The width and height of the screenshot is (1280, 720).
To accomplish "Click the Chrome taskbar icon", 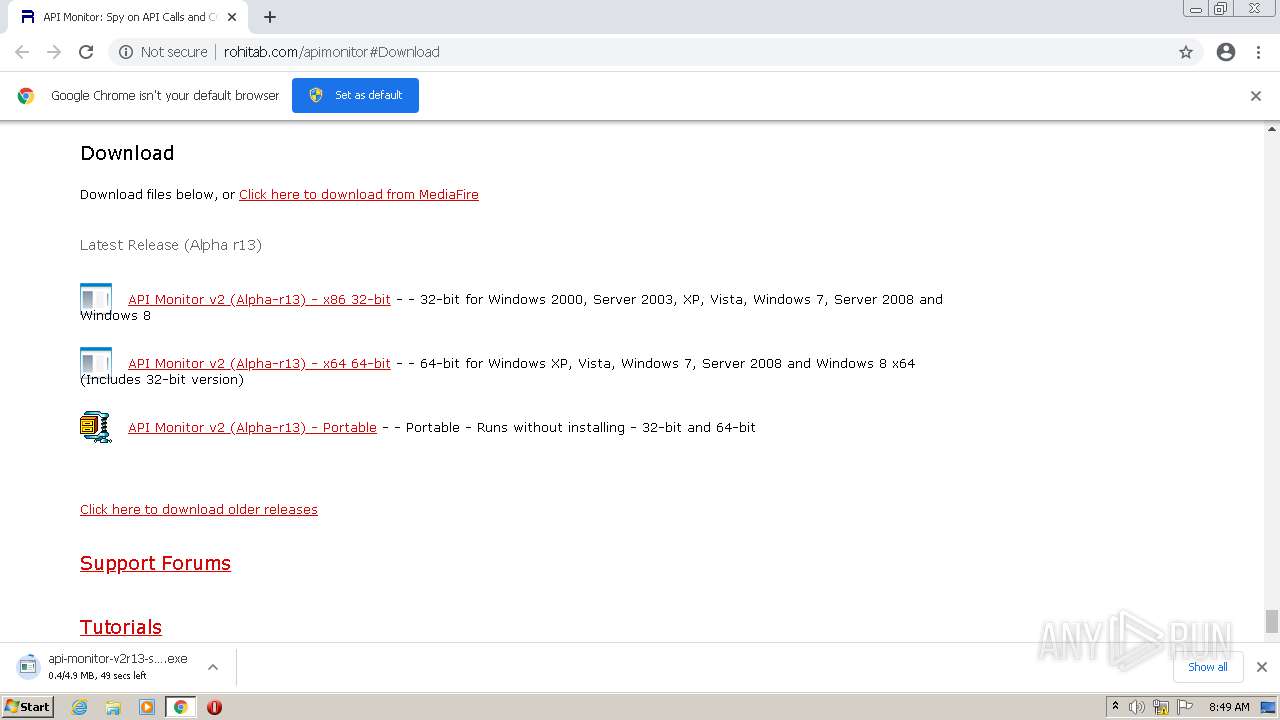I will coord(181,707).
